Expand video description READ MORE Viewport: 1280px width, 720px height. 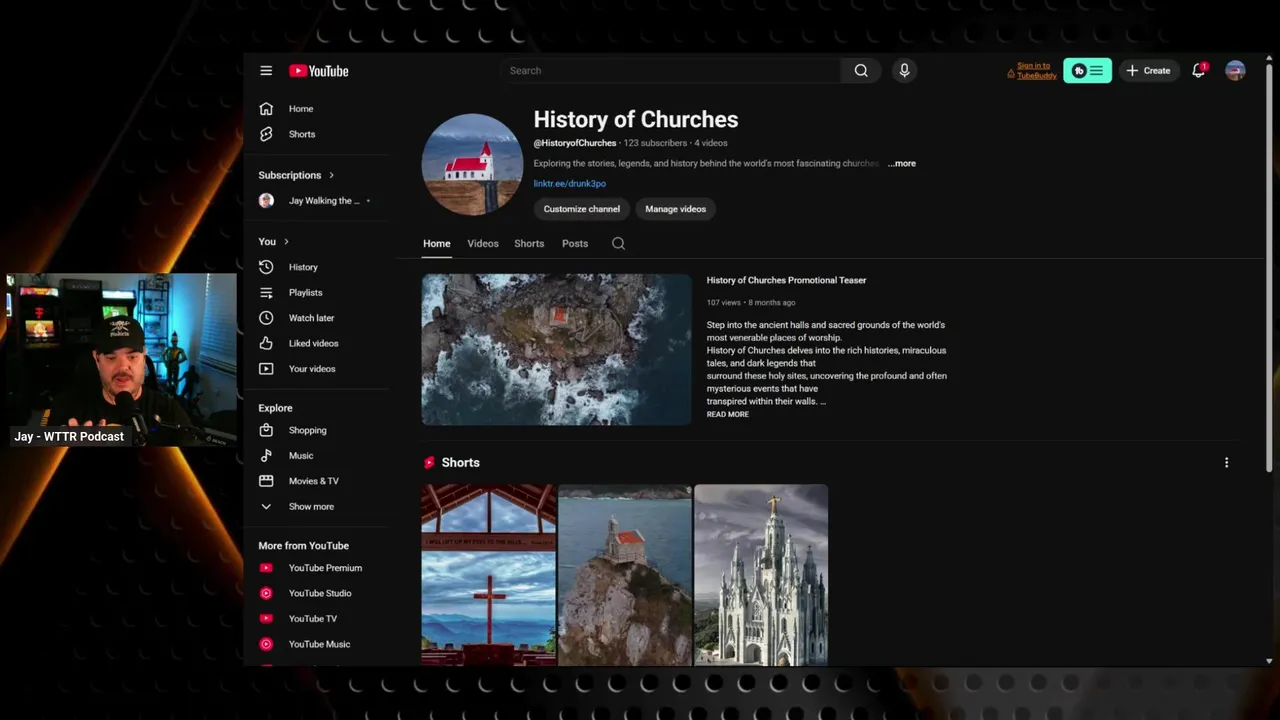click(x=727, y=414)
